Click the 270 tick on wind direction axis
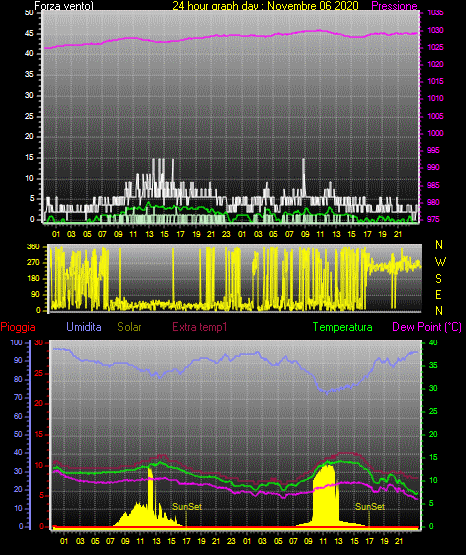This screenshot has height=555, width=466. coord(33,263)
